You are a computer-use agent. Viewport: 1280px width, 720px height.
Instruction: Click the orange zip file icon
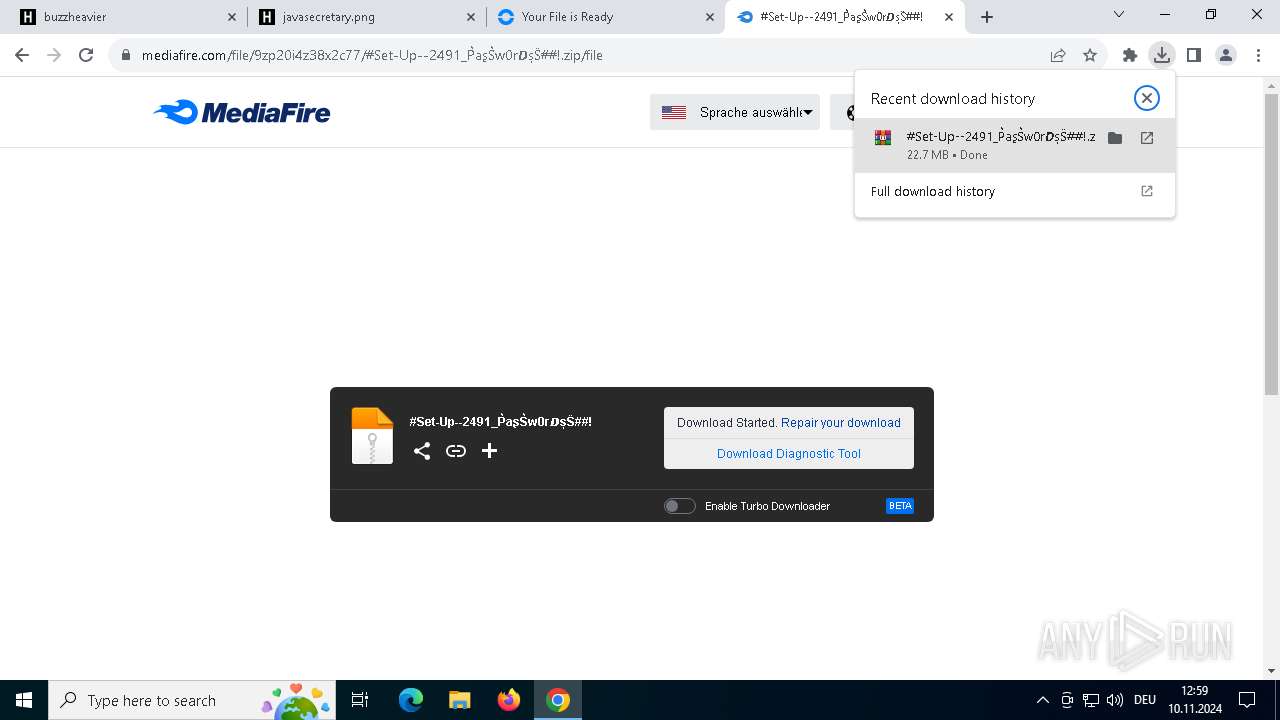pos(372,436)
